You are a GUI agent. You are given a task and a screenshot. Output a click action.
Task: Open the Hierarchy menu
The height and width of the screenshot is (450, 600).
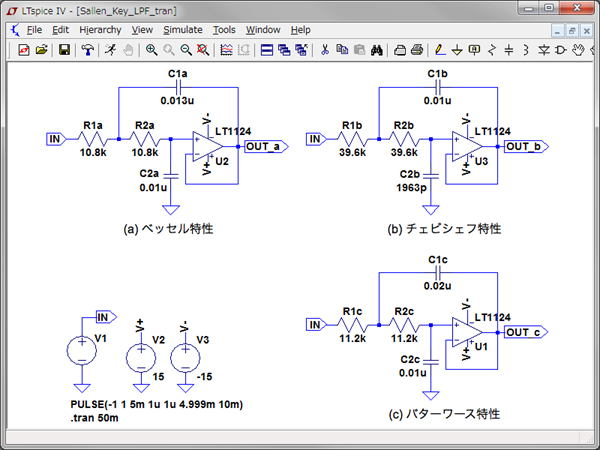pos(100,30)
